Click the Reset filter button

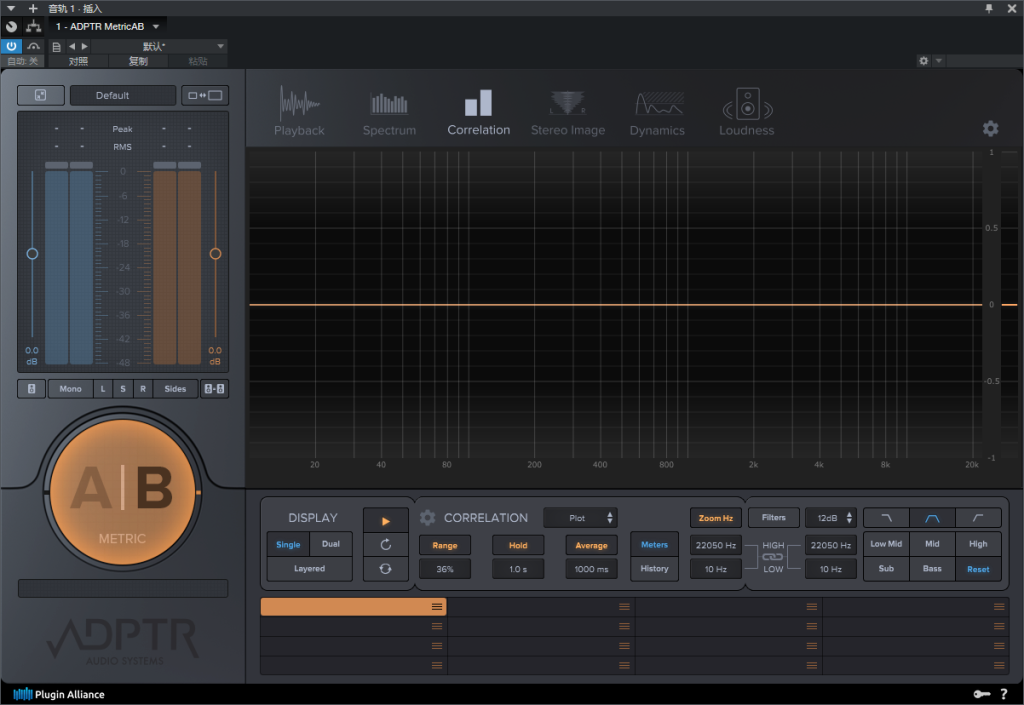coord(978,569)
